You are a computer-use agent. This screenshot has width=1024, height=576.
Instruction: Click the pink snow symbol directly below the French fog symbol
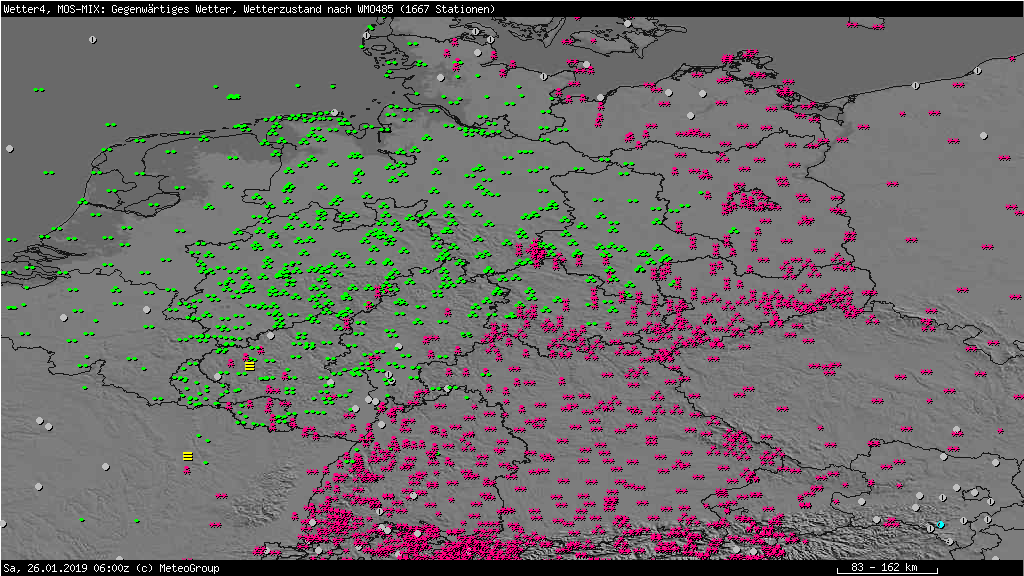pyautogui.click(x=187, y=471)
